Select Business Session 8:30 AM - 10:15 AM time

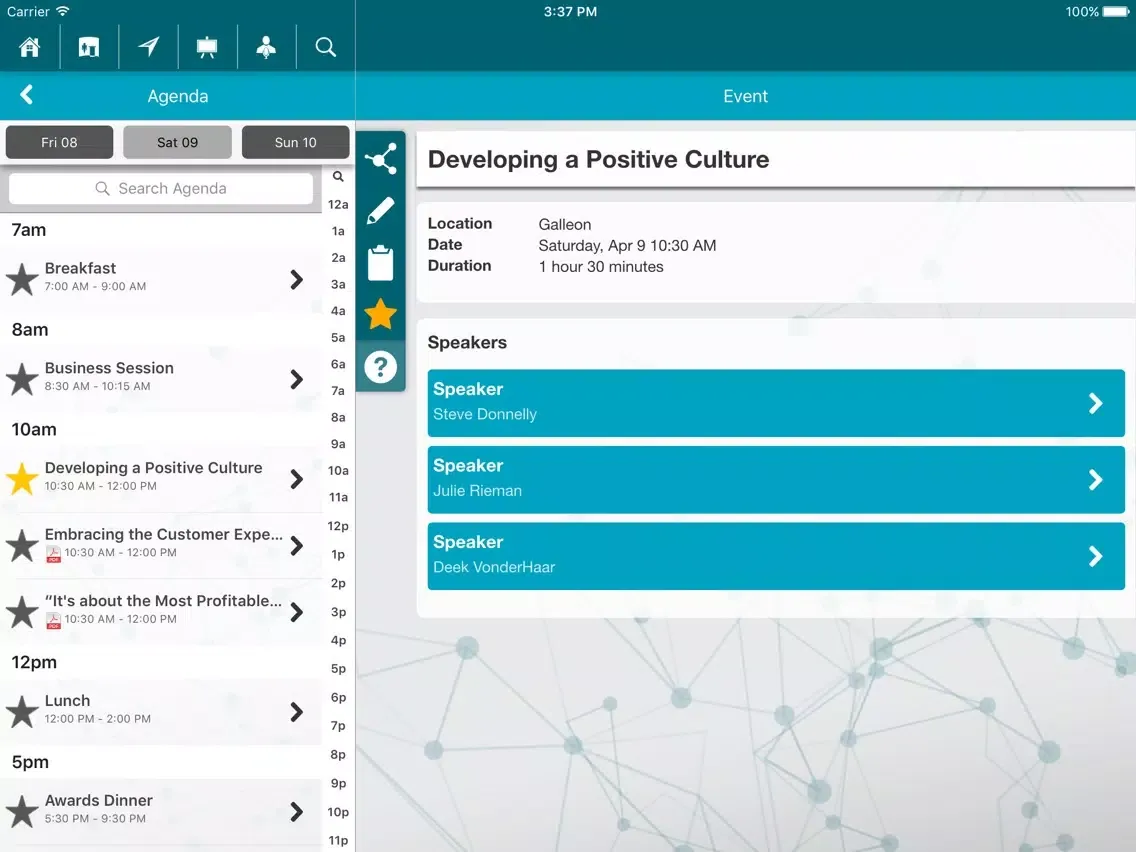(x=97, y=386)
